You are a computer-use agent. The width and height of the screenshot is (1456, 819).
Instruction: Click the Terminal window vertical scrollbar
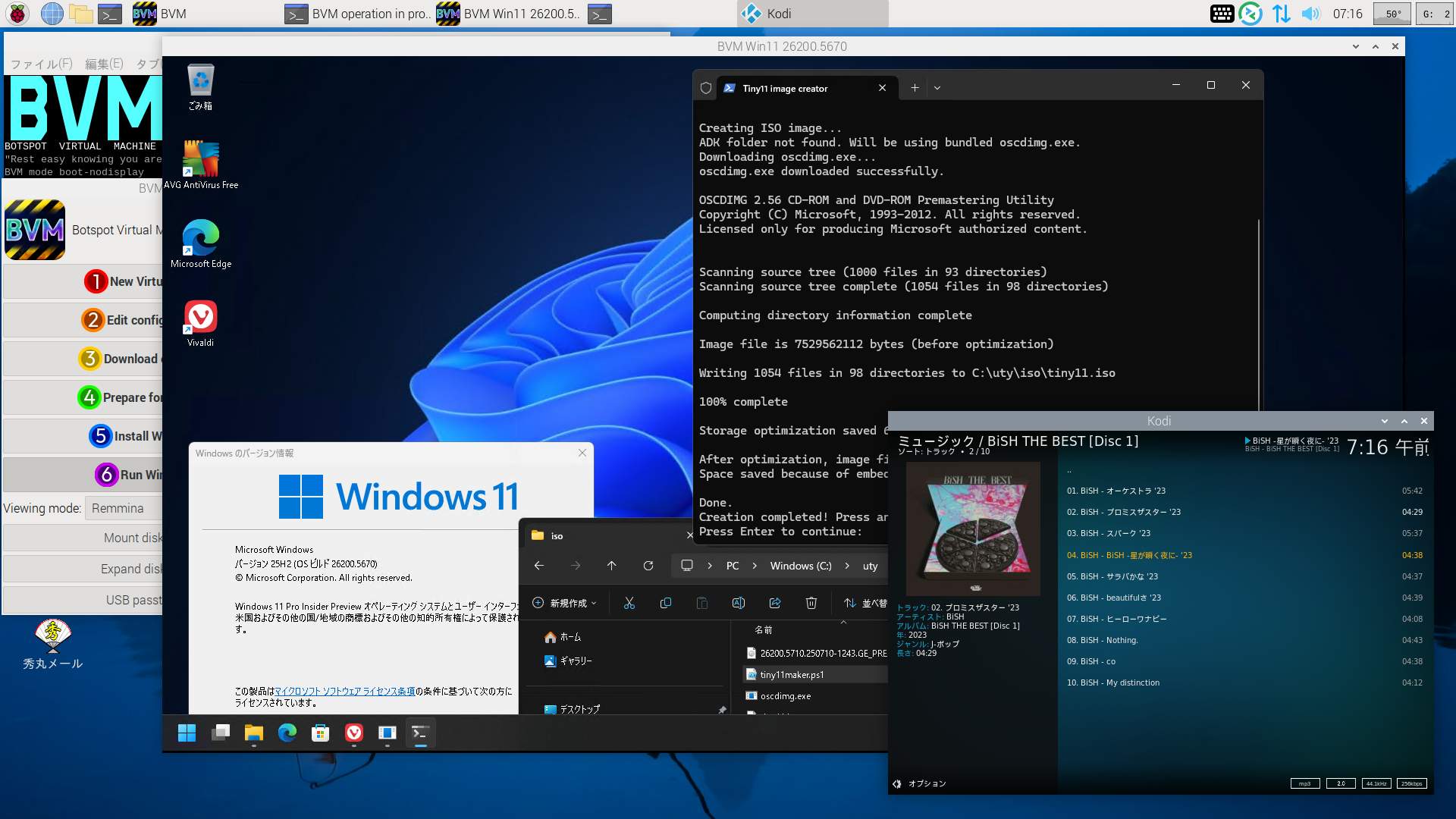[1258, 315]
